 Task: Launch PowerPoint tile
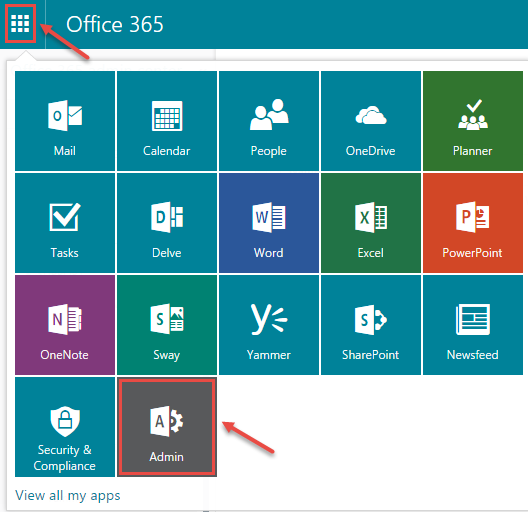pos(473,223)
